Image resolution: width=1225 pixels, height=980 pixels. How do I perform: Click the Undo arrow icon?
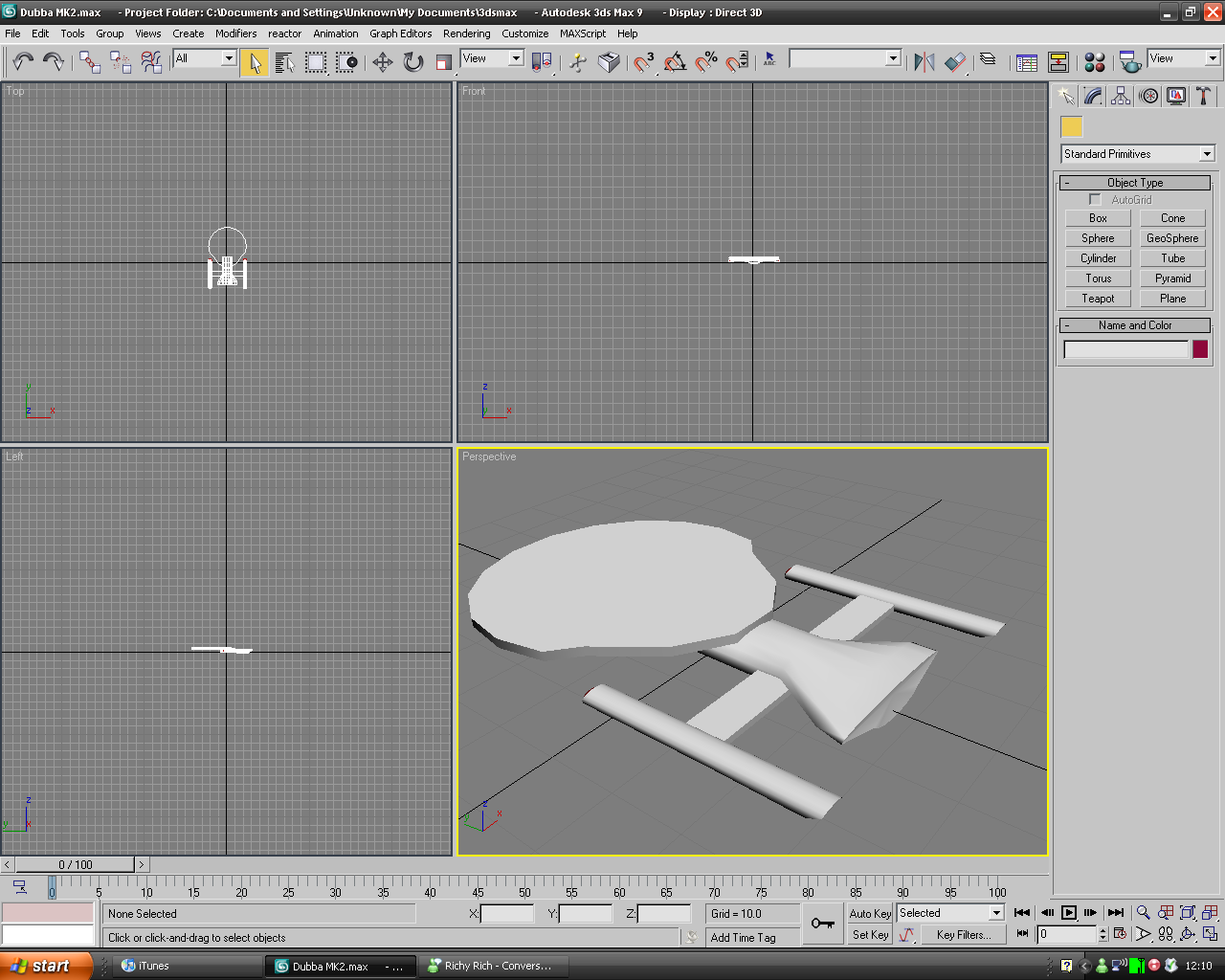tap(23, 62)
